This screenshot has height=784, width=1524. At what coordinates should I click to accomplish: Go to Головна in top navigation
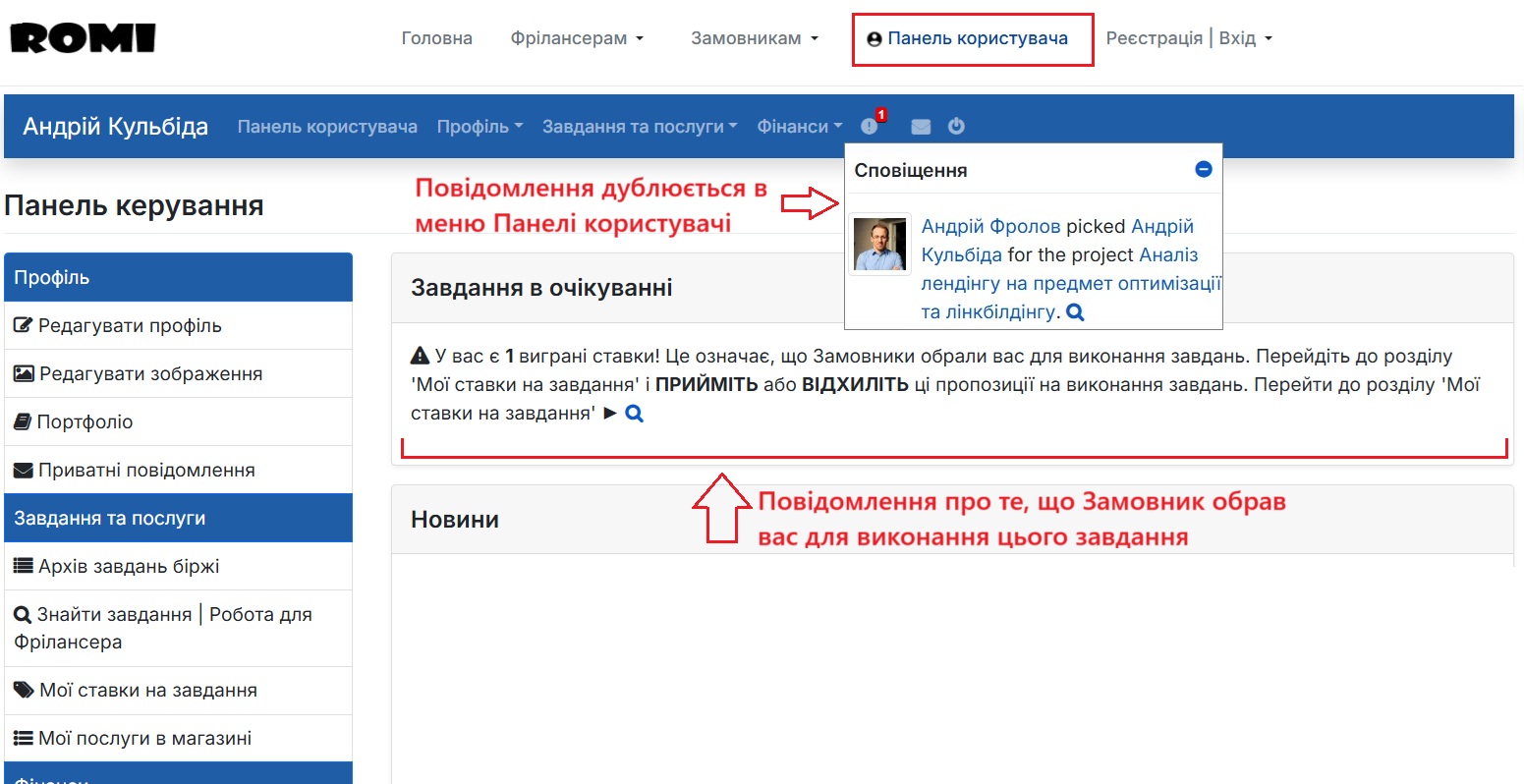click(436, 38)
